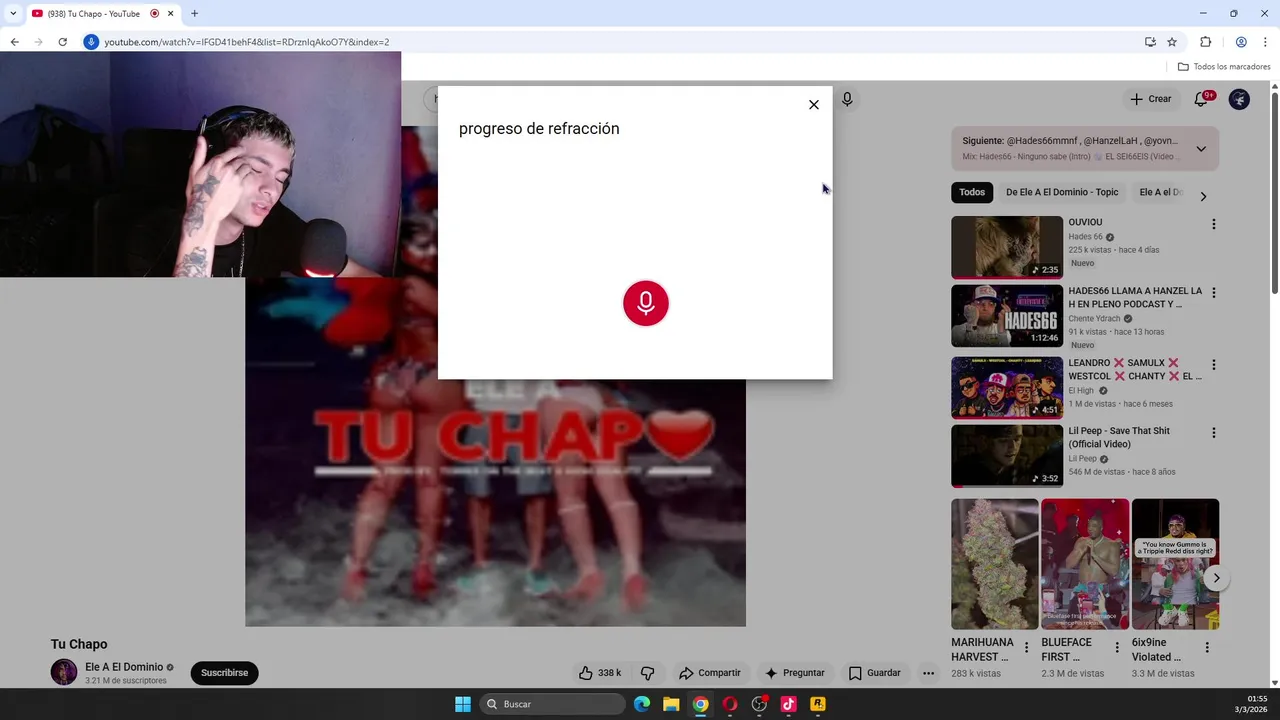Open options for HADES66 LLAMA A HANZEL video
This screenshot has width=1280, height=720.
1214,293
